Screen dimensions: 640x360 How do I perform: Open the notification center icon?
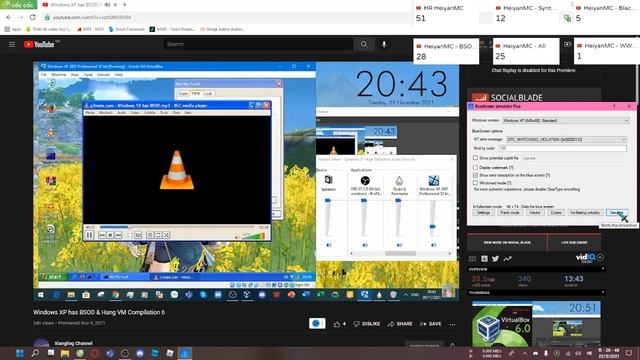(629, 353)
